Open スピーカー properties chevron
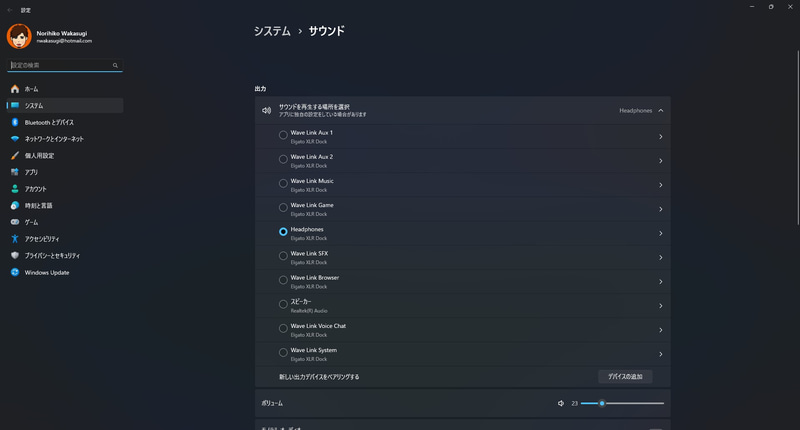 [x=661, y=306]
